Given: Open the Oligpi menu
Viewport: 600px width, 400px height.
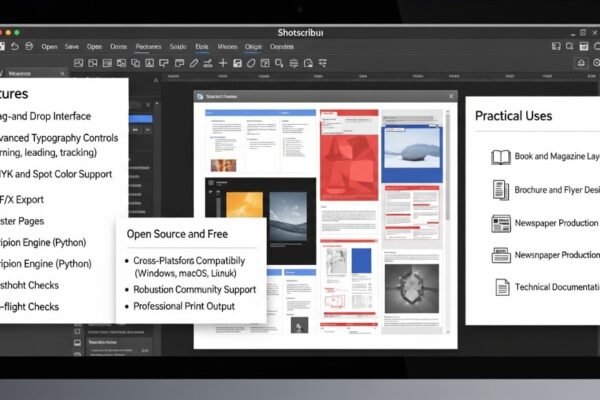Looking at the screenshot, I should (x=253, y=47).
